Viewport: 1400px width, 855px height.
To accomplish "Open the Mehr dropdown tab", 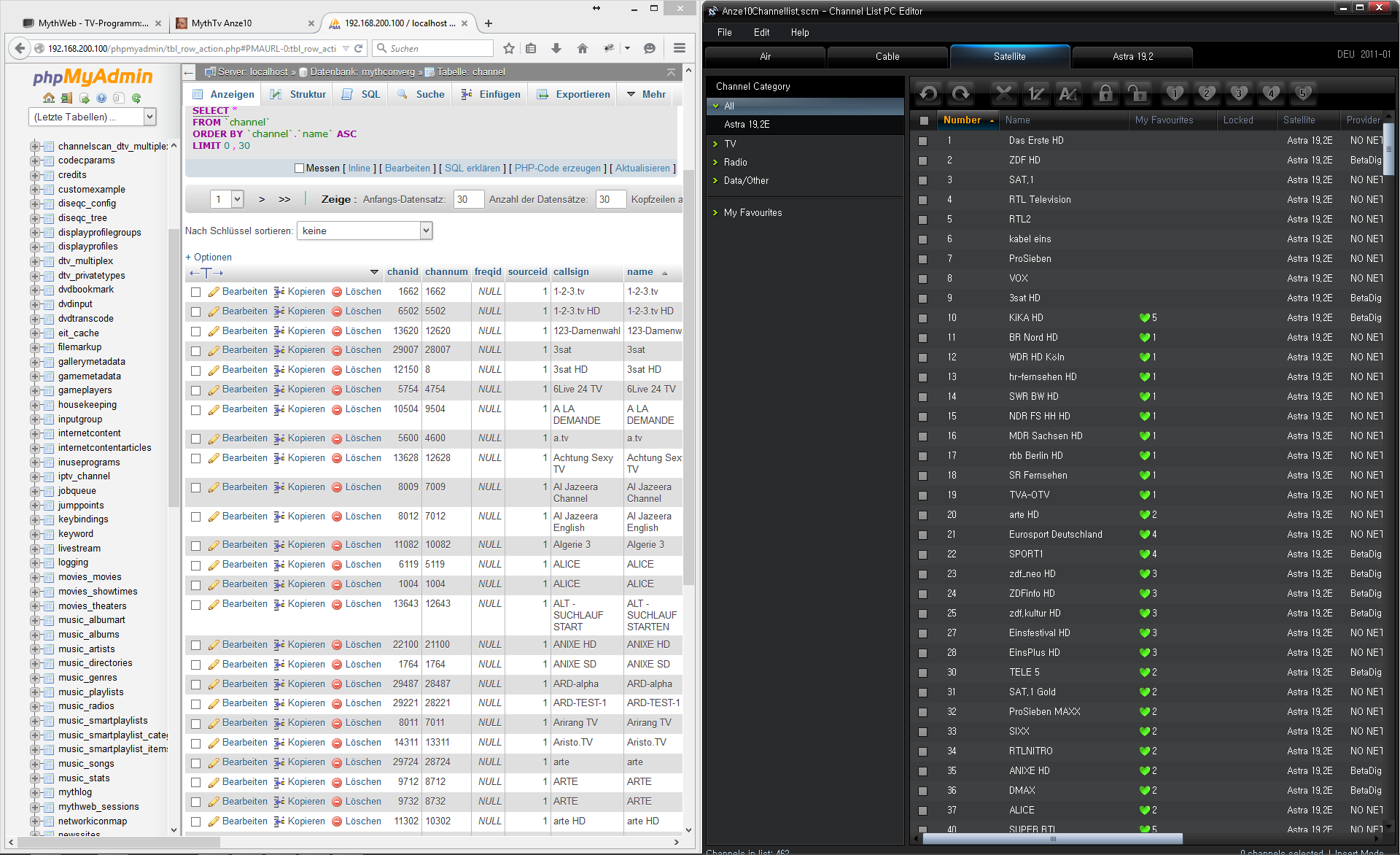I will point(646,94).
